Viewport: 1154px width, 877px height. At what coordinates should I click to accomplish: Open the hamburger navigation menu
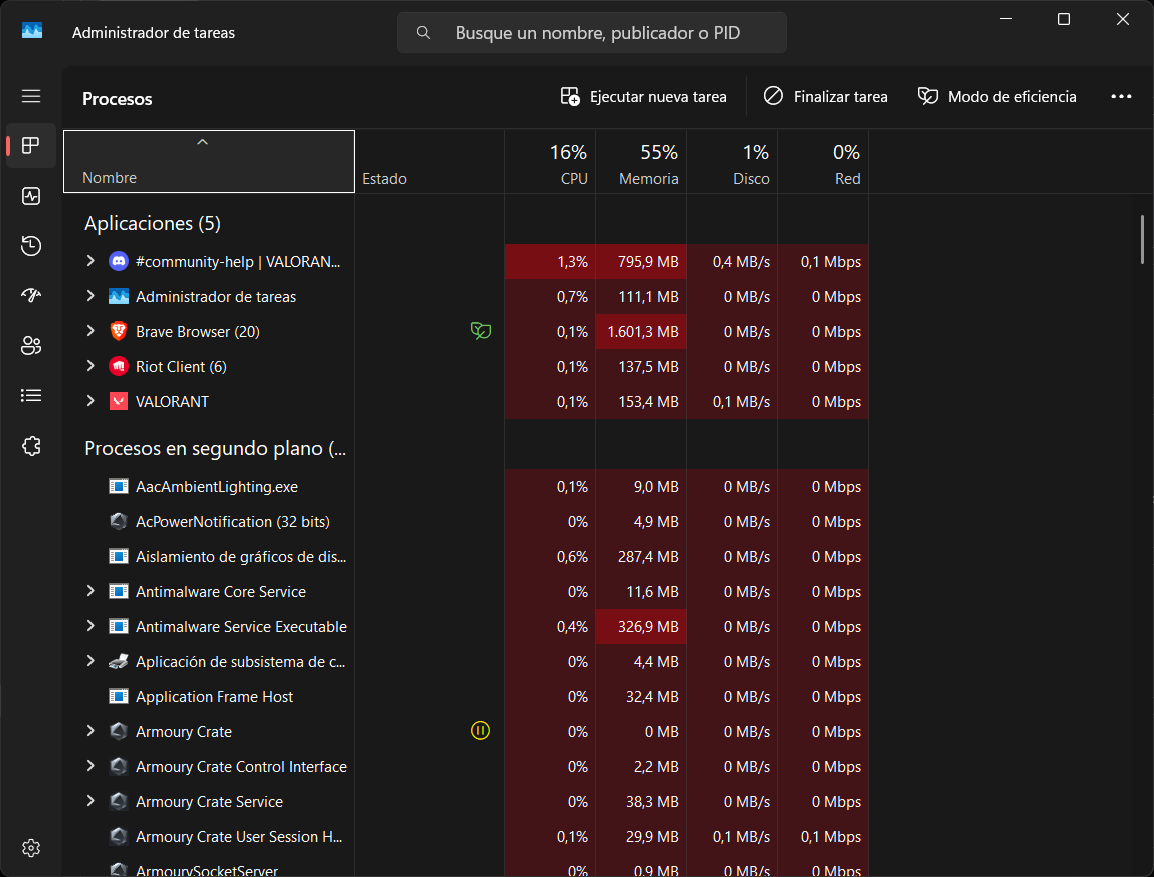click(31, 96)
